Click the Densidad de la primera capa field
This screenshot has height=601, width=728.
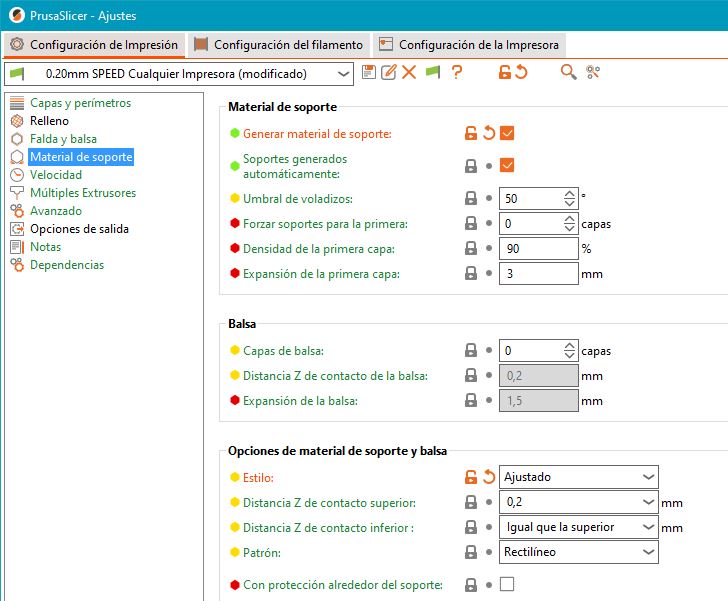(x=538, y=249)
